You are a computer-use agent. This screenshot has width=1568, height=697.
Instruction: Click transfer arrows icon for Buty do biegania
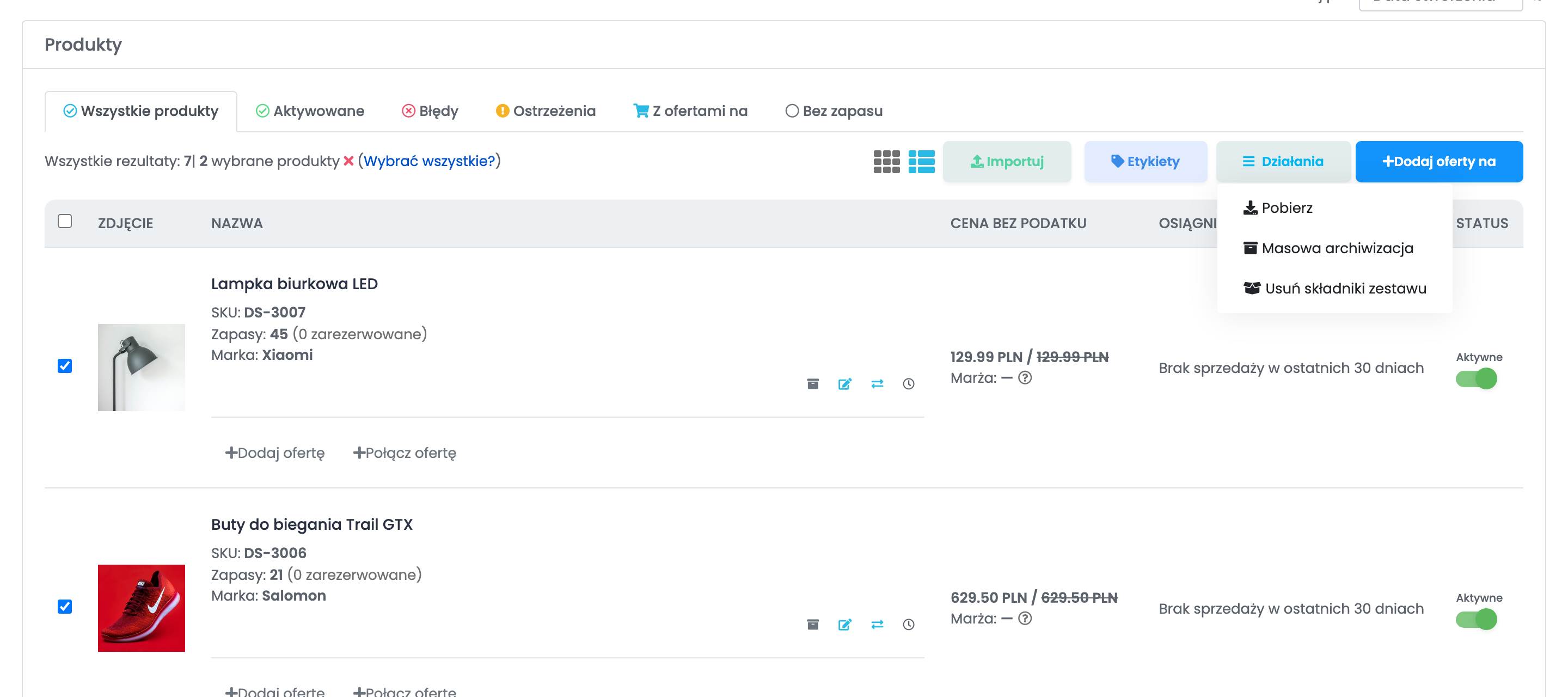877,625
